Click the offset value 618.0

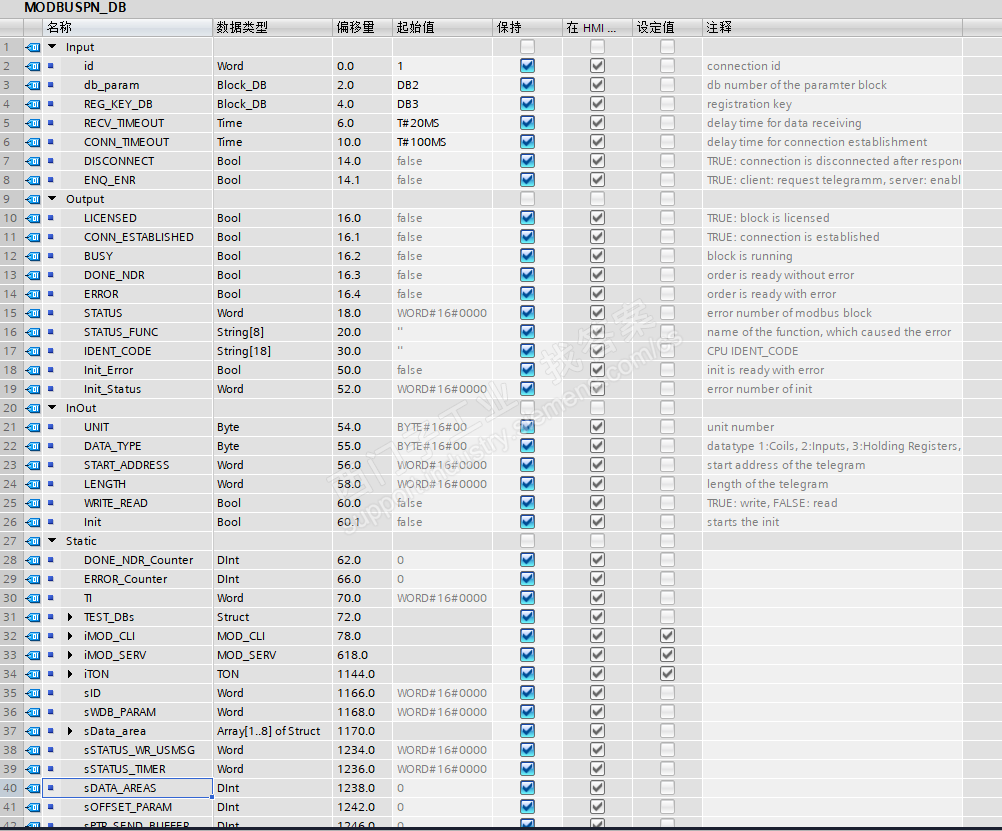[x=352, y=655]
